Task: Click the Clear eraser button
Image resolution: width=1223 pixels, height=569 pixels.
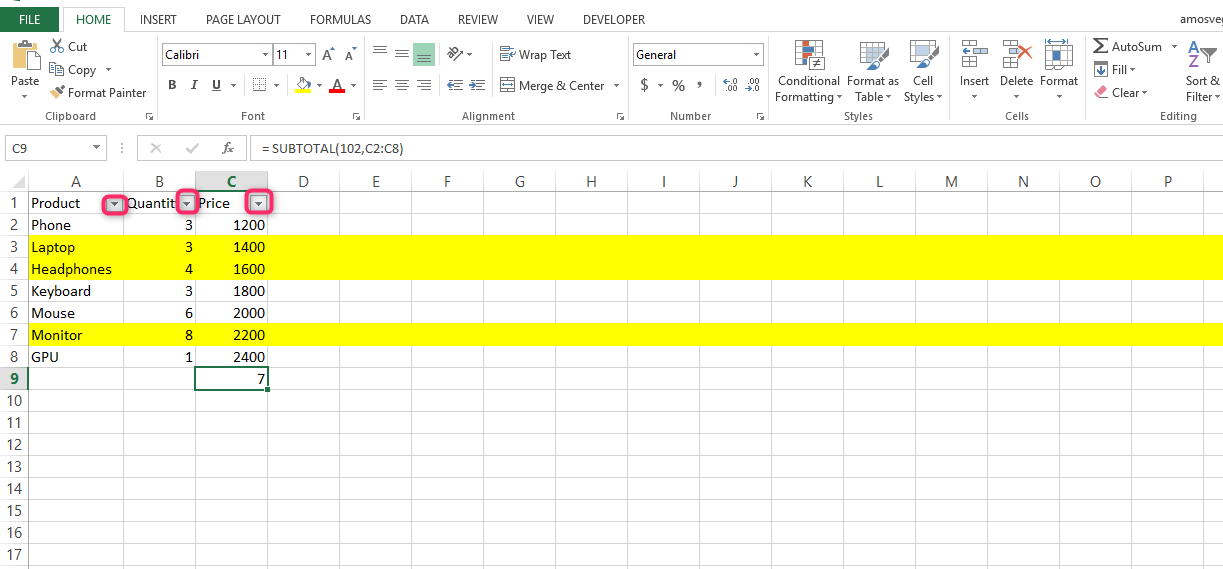Action: (1119, 93)
